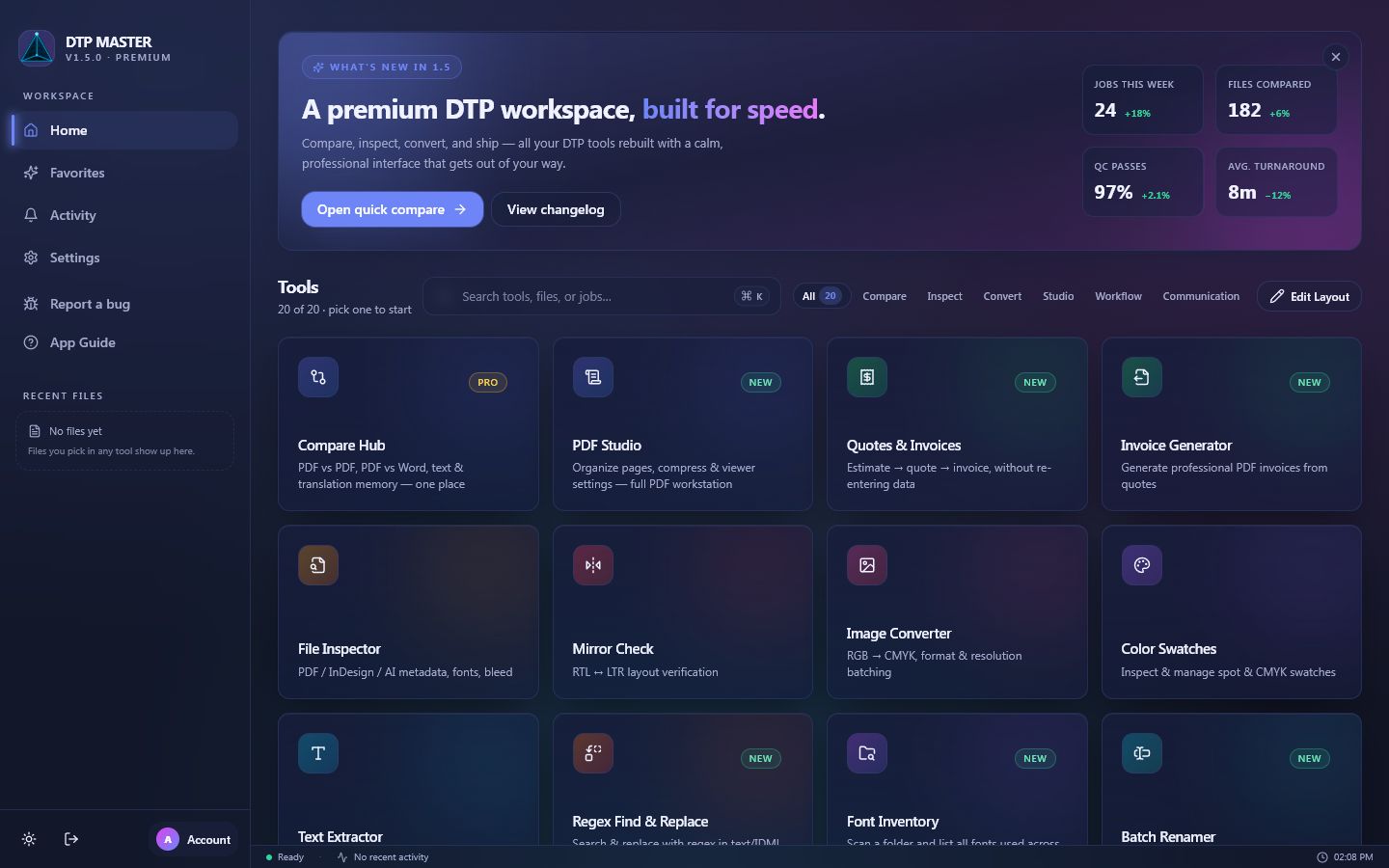Focus the Search tools input field
This screenshot has width=1389, height=868.
602,296
